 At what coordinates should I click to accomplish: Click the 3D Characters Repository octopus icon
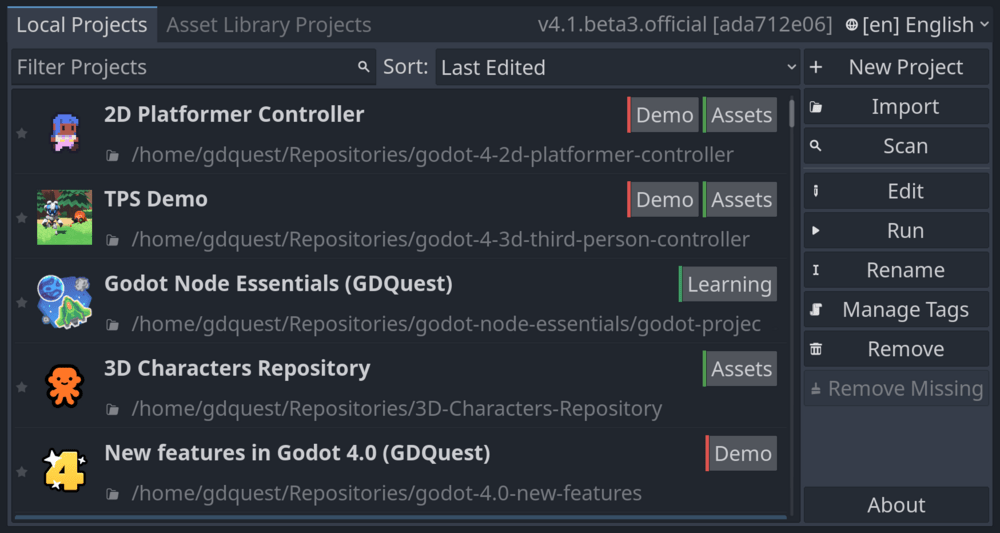[x=64, y=386]
